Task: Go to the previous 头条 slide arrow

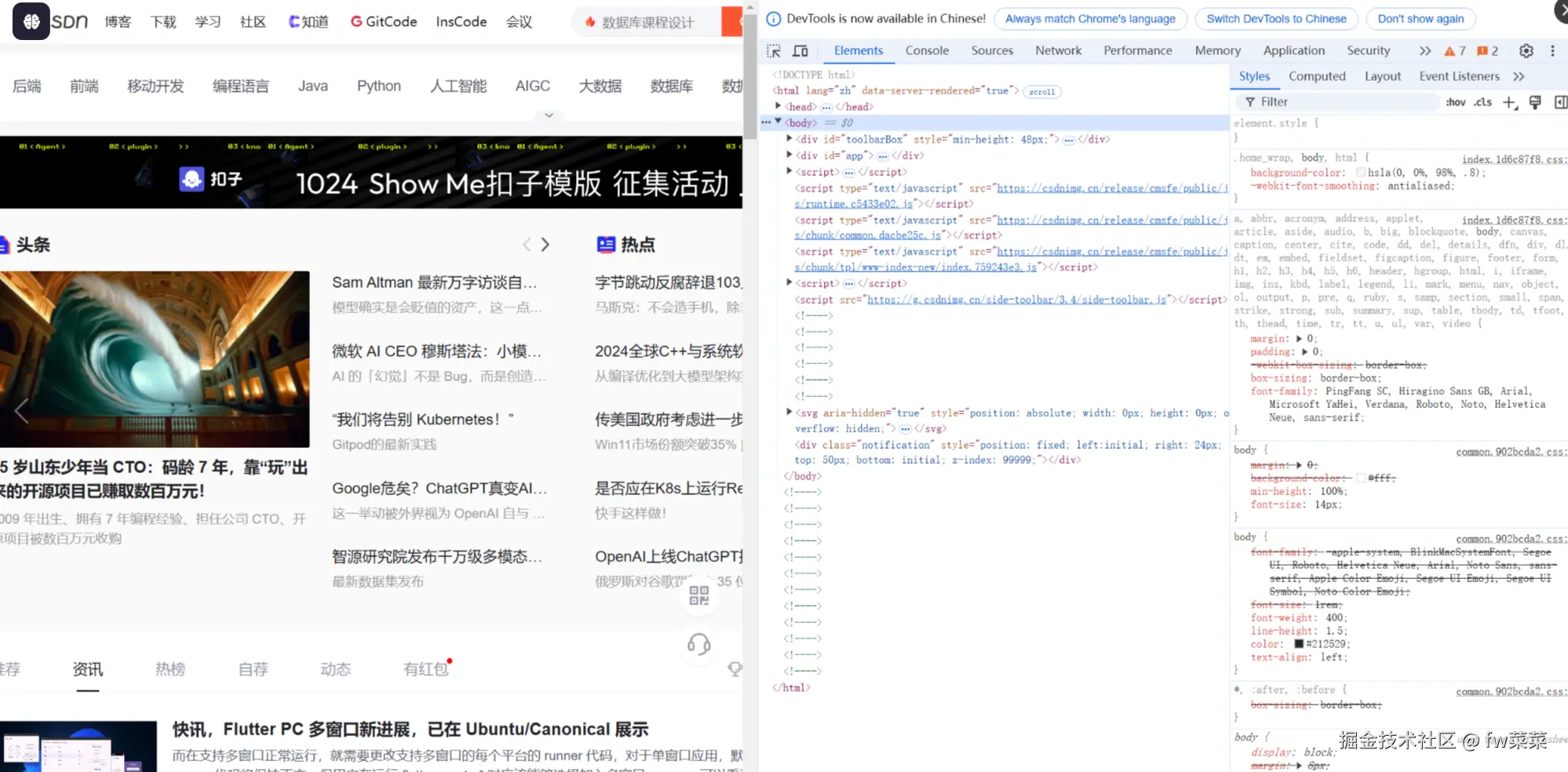Action: click(527, 245)
